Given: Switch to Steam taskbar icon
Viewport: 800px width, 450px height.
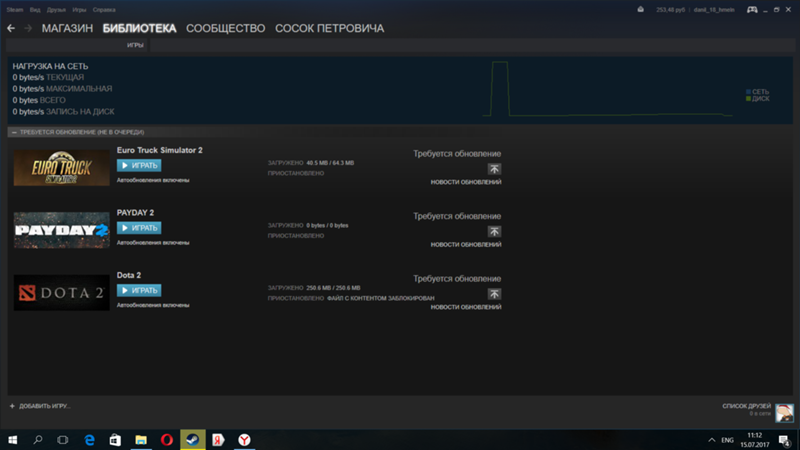Looking at the screenshot, I should [x=193, y=440].
